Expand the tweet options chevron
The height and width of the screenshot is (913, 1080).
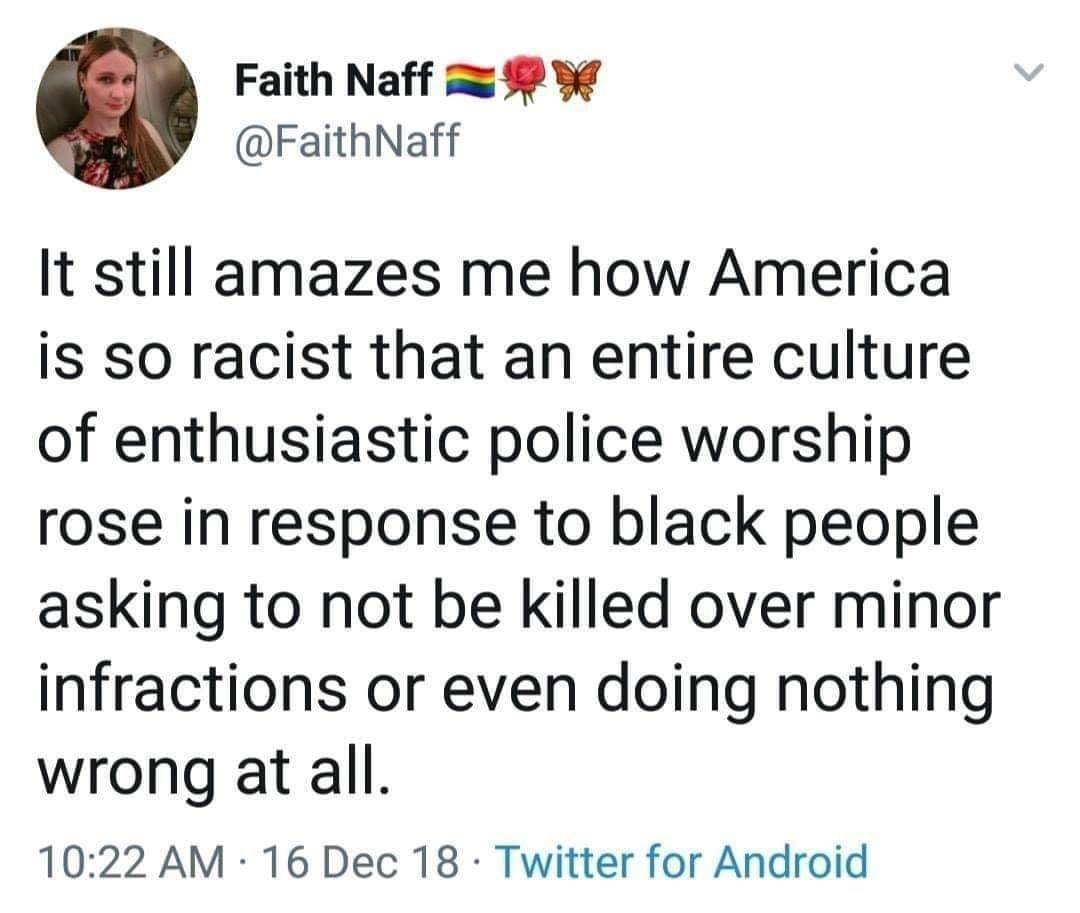pyautogui.click(x=1029, y=71)
